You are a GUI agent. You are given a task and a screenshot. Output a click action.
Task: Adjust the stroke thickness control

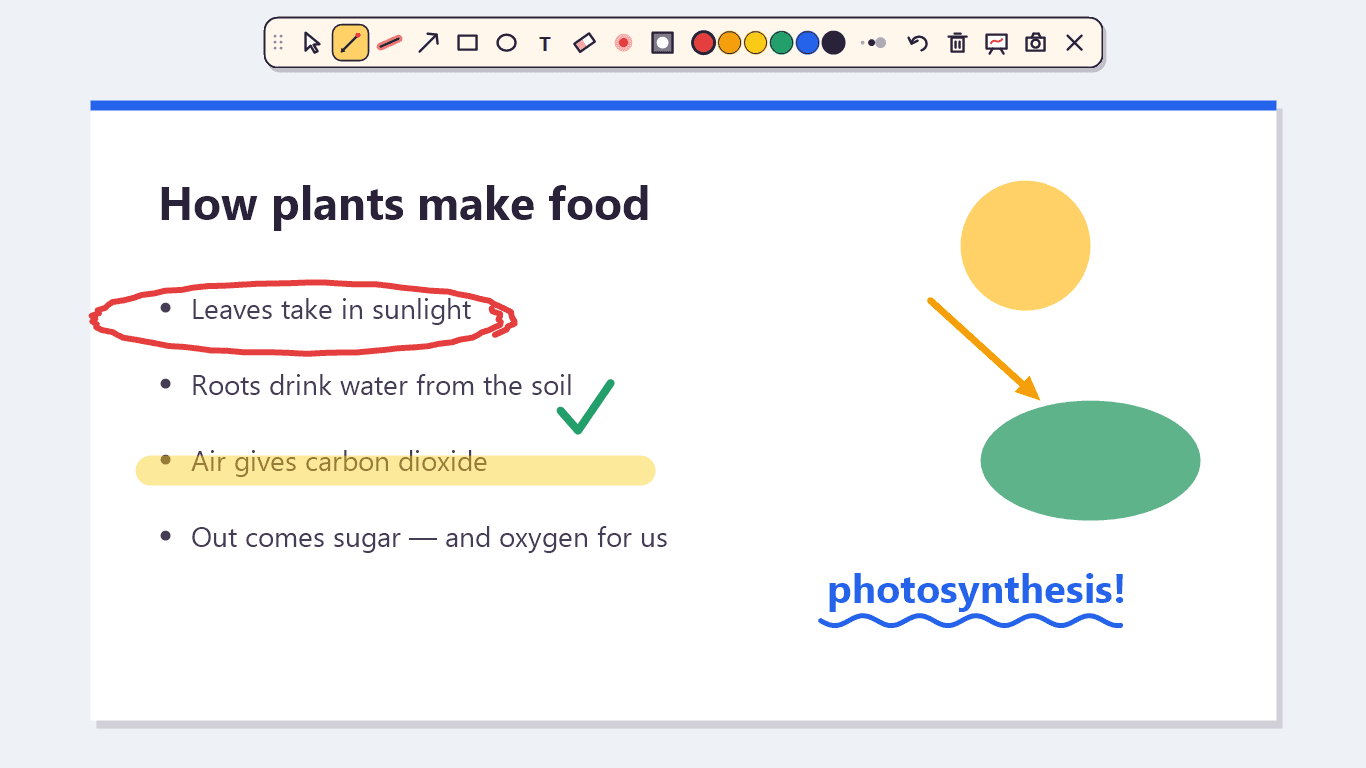pyautogui.click(x=874, y=43)
